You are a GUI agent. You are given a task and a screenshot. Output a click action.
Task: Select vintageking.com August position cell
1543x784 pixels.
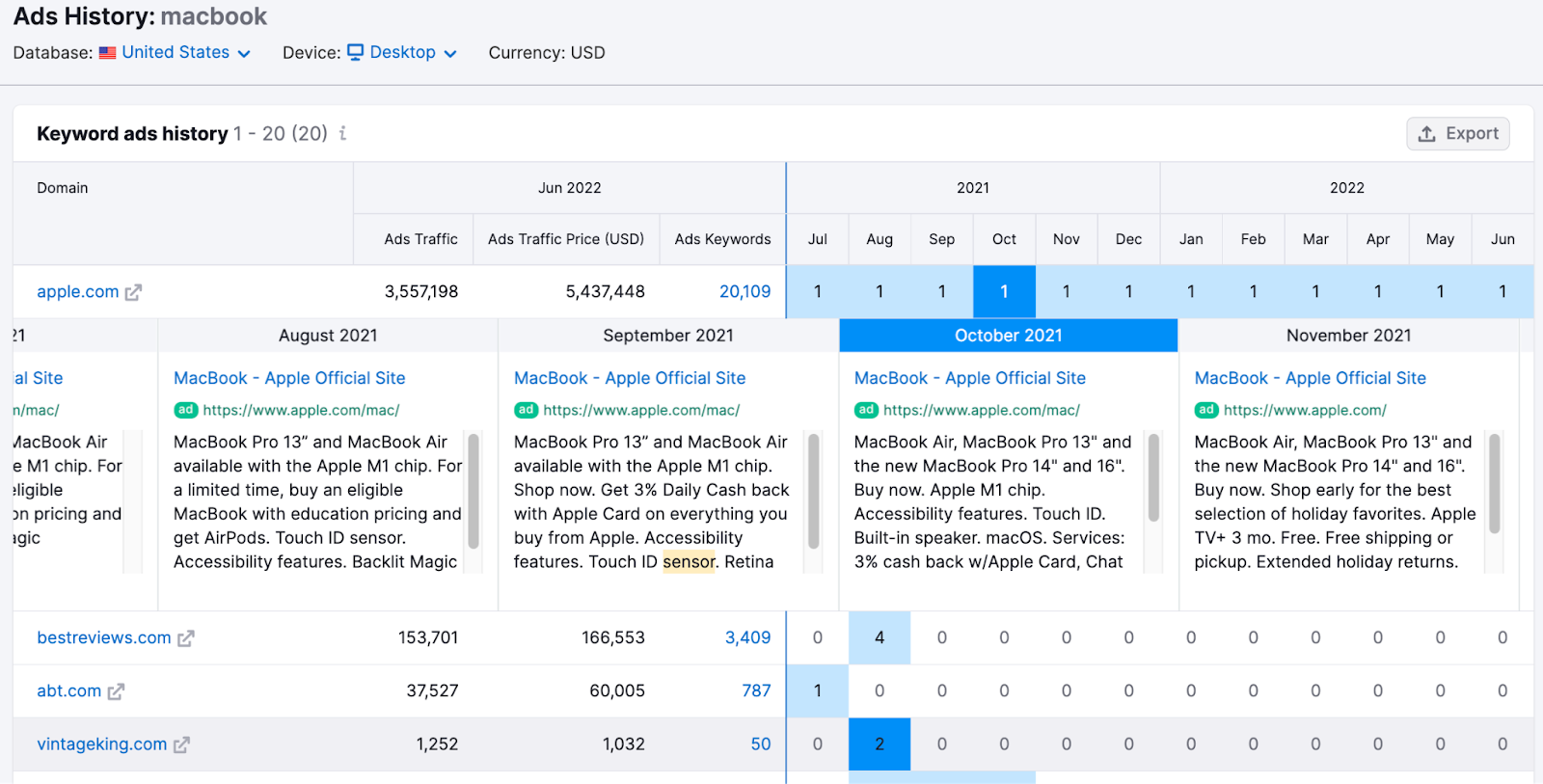tap(880, 744)
